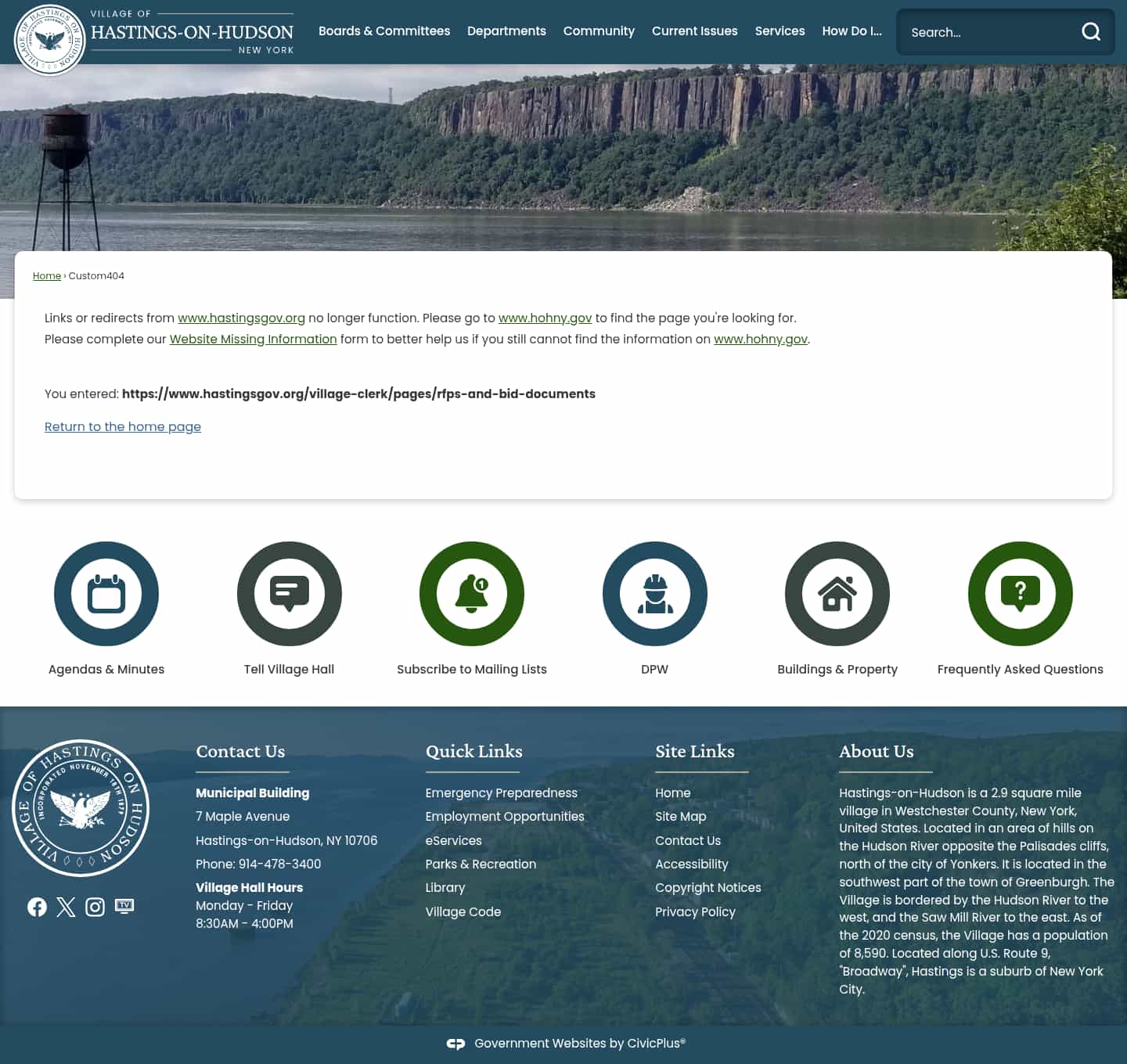The image size is (1127, 1064).
Task: Click the DPW construction worker icon
Action: pos(655,594)
